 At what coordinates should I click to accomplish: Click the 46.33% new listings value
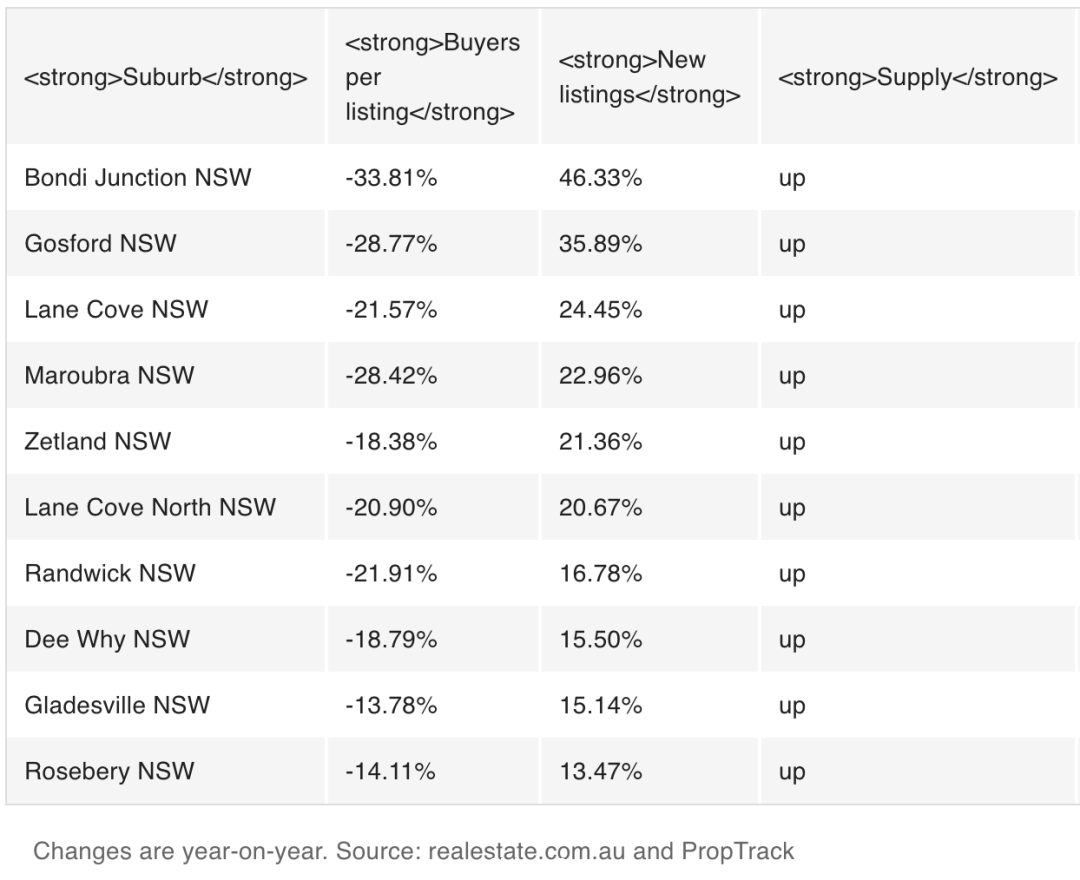tap(601, 178)
